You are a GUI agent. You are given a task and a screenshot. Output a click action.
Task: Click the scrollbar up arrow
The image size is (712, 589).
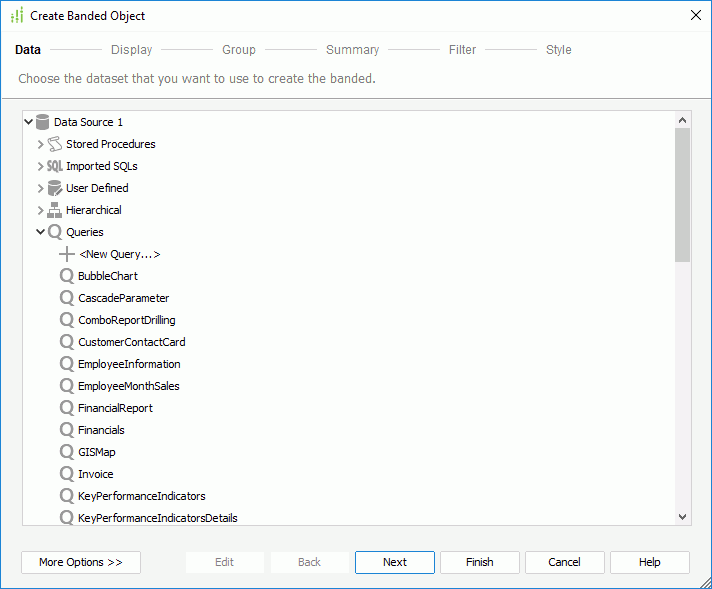pos(682,120)
